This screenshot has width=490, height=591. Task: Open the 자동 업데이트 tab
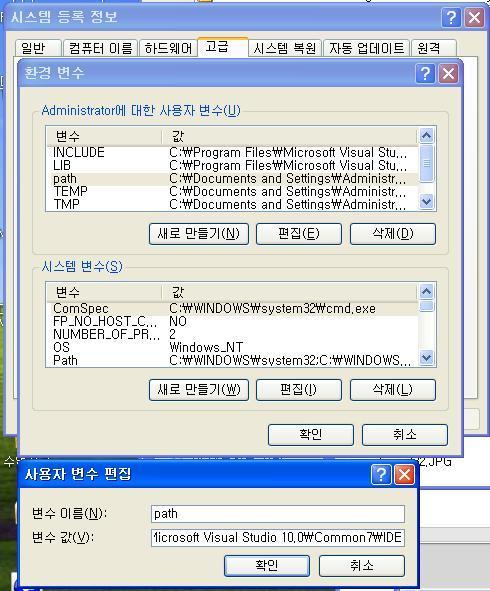tap(367, 48)
